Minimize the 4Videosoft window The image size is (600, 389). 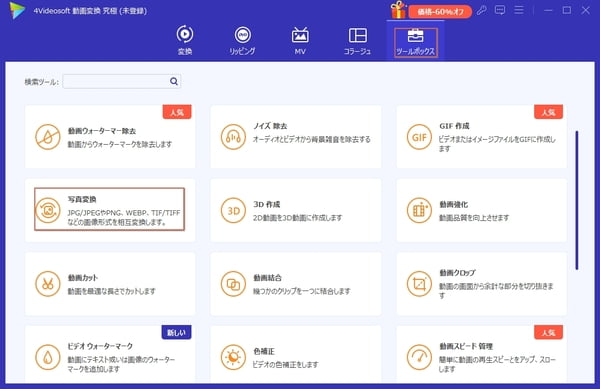[548, 10]
